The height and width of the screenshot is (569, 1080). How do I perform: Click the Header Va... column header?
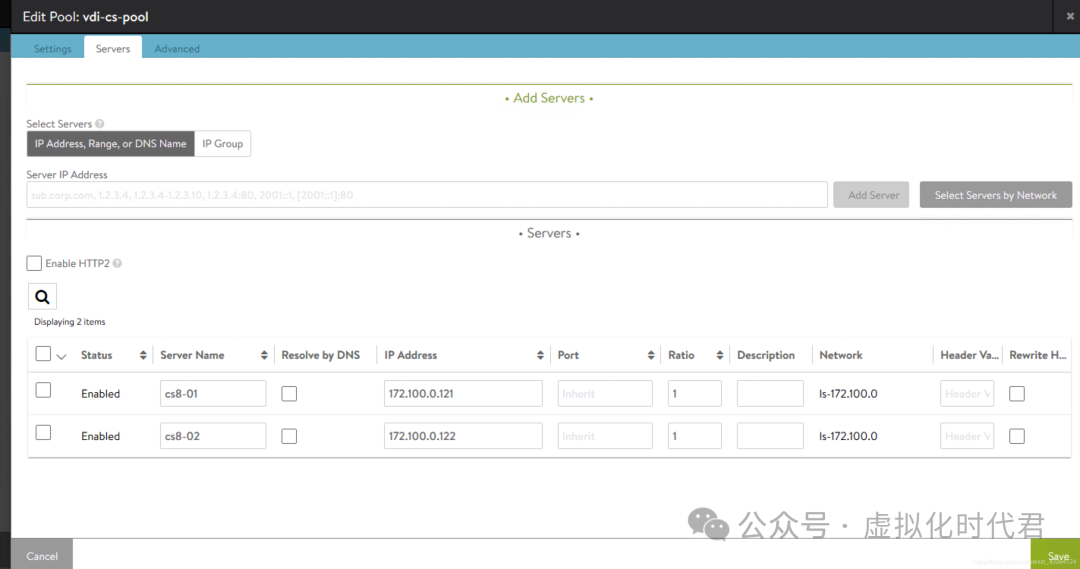coord(969,355)
